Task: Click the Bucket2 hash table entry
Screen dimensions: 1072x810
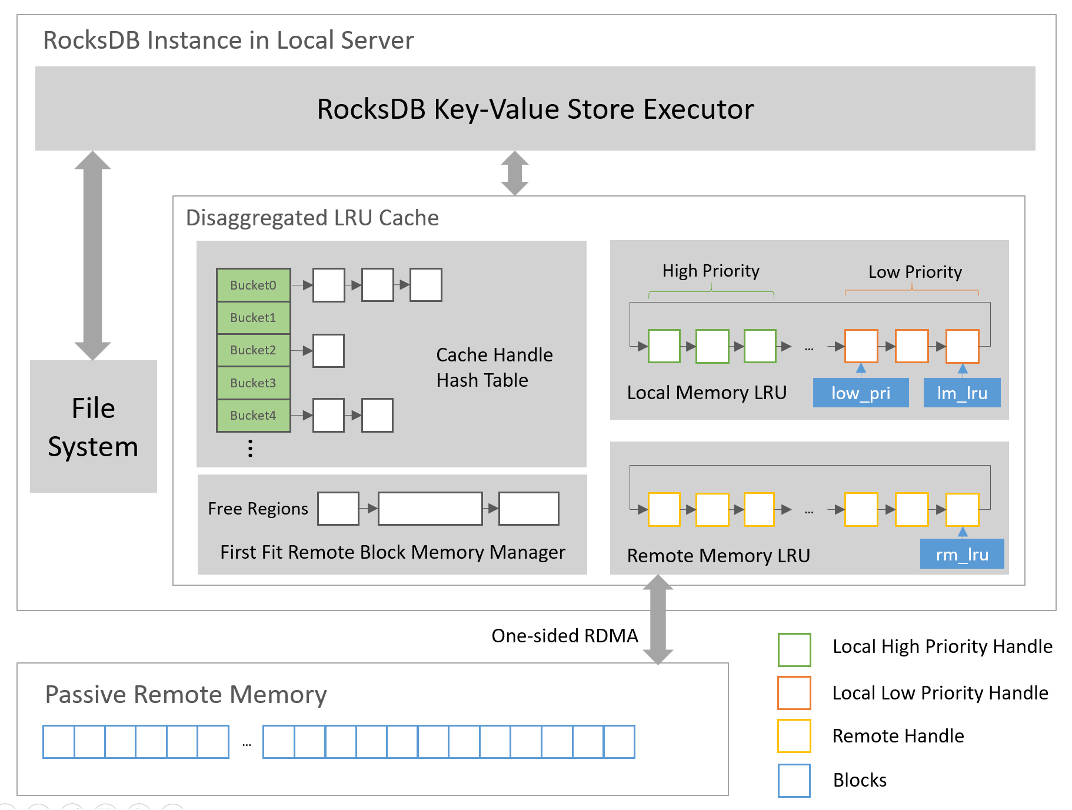Action: (x=253, y=350)
